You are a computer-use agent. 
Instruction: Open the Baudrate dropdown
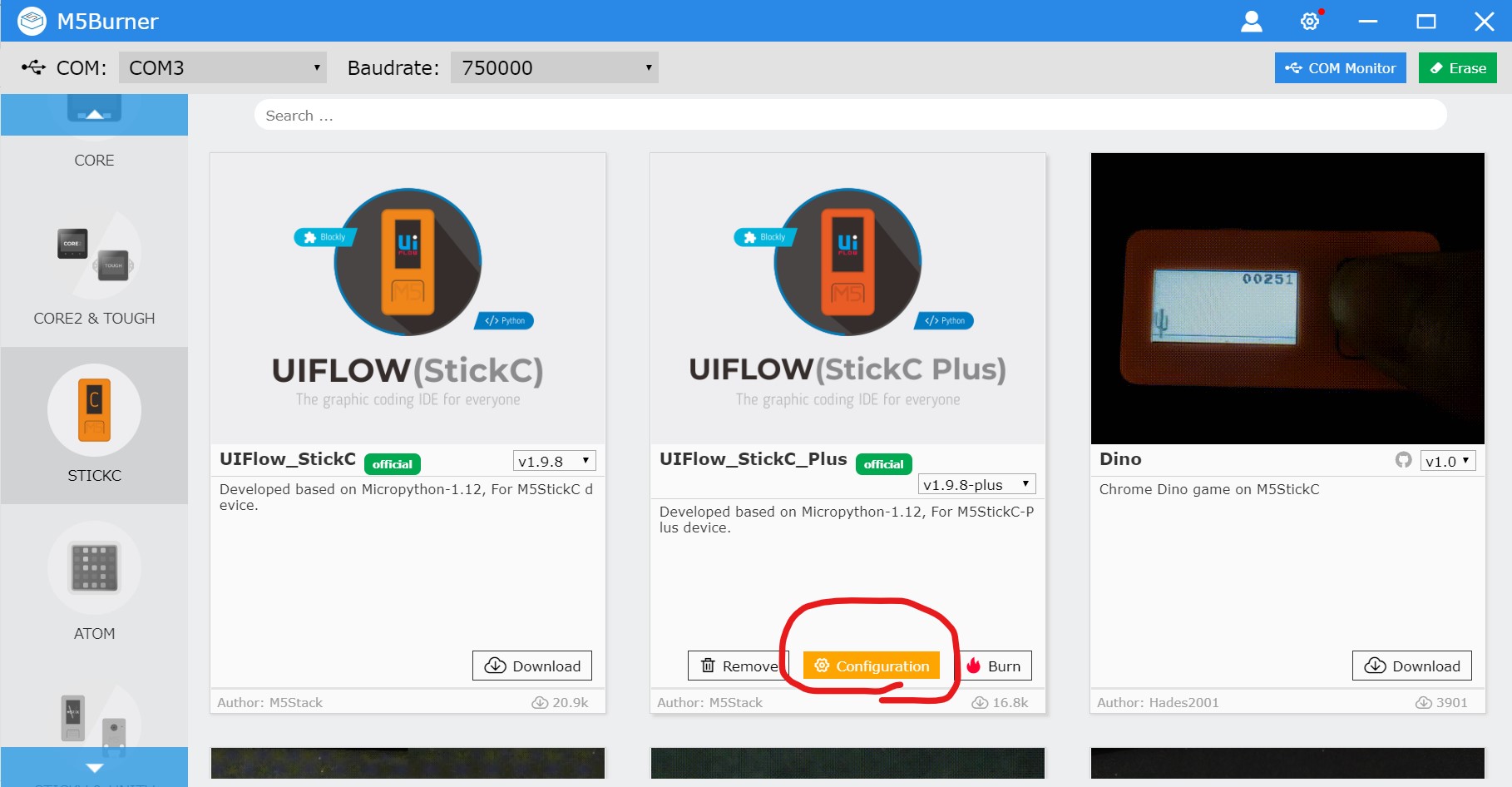tap(554, 67)
